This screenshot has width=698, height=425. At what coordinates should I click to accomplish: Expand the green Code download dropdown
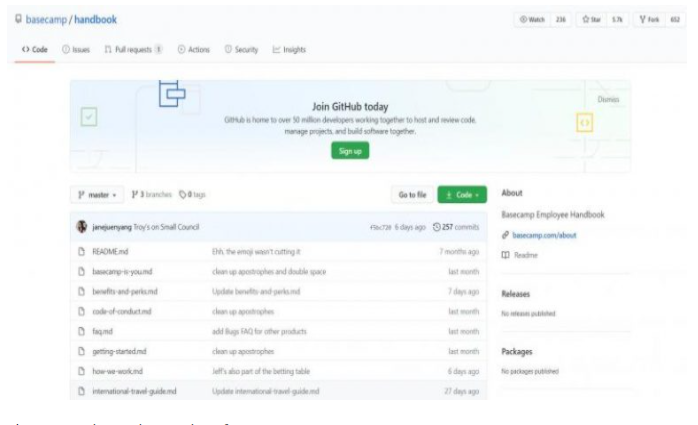pyautogui.click(x=462, y=194)
